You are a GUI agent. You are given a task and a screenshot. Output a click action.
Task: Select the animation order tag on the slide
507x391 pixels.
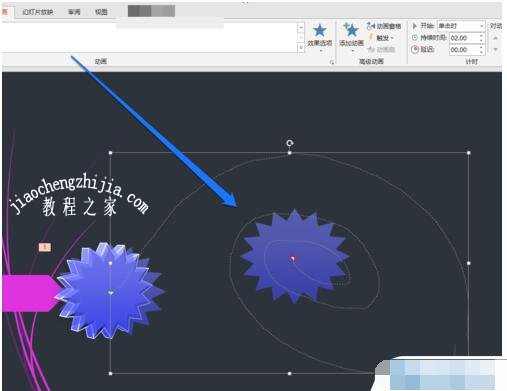click(x=45, y=247)
